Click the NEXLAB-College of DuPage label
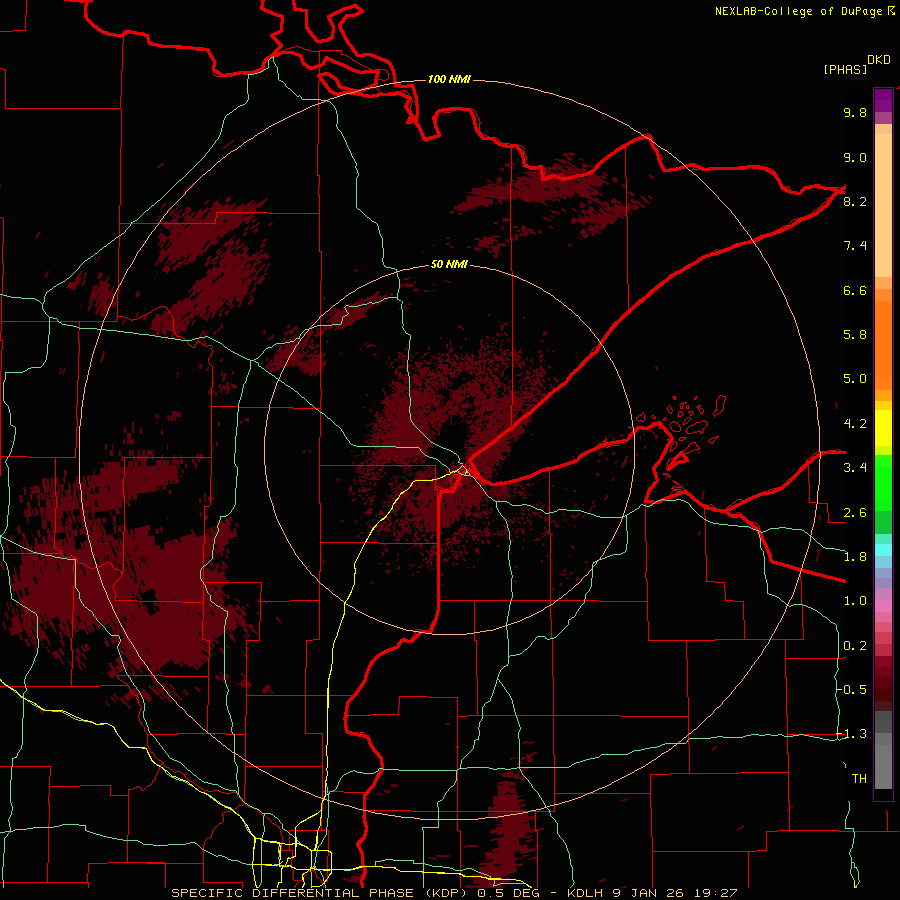Screen dimensions: 900x900 pyautogui.click(x=798, y=11)
